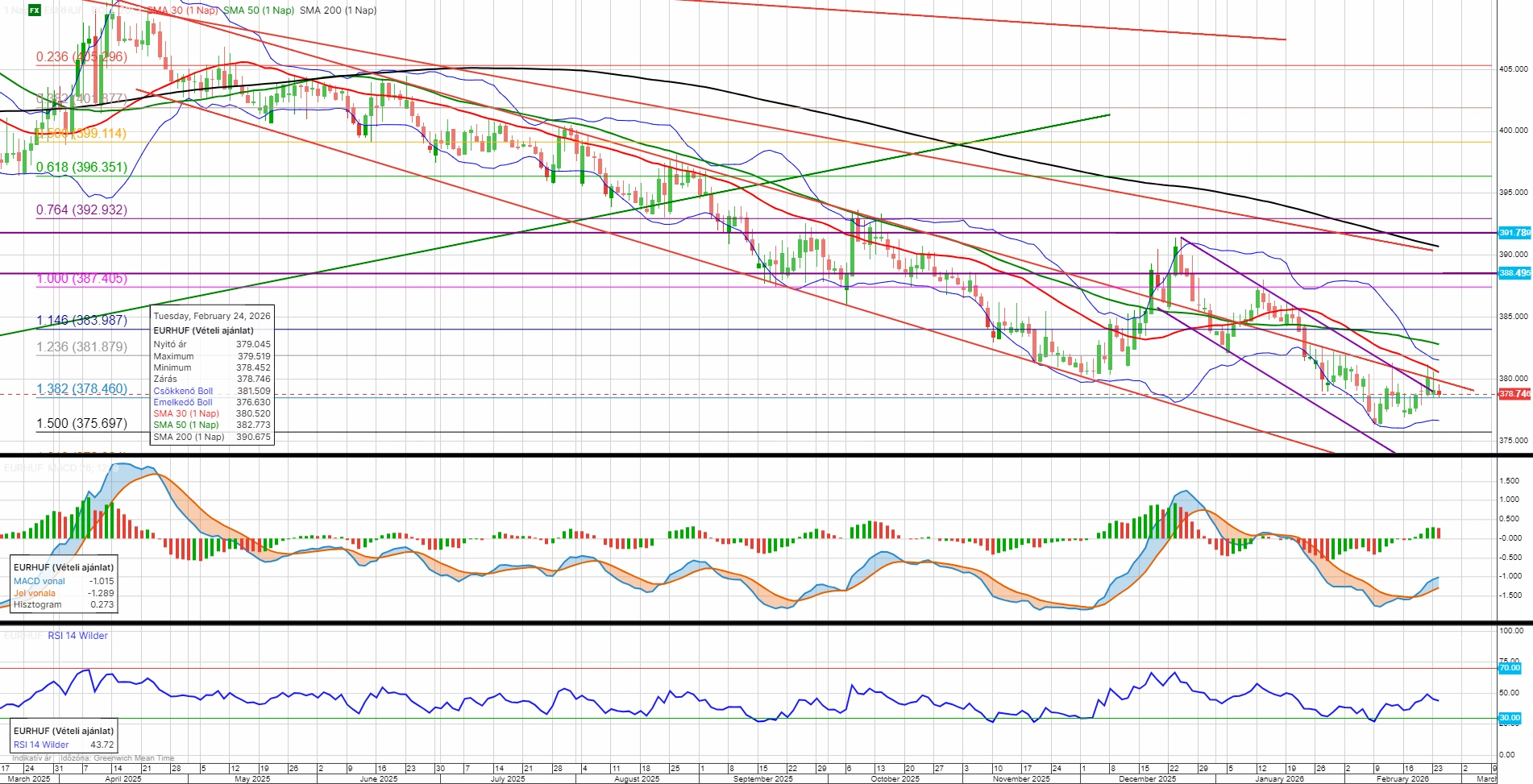1533x784 pixels.
Task: Click the SMA 200 row in data tooltip
Action: (x=212, y=437)
